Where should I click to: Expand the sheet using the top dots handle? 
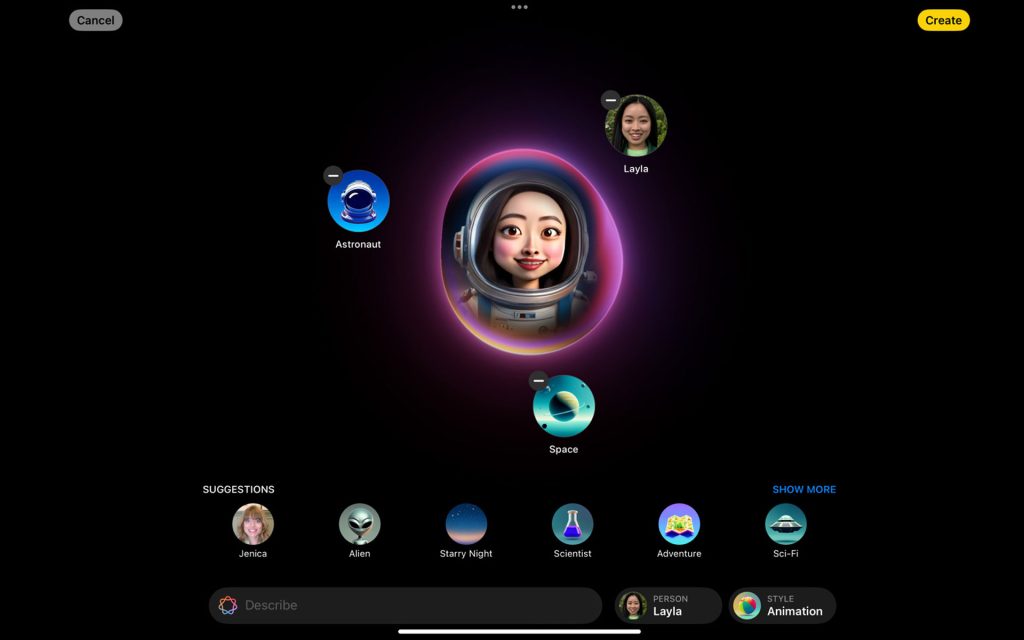click(x=519, y=8)
